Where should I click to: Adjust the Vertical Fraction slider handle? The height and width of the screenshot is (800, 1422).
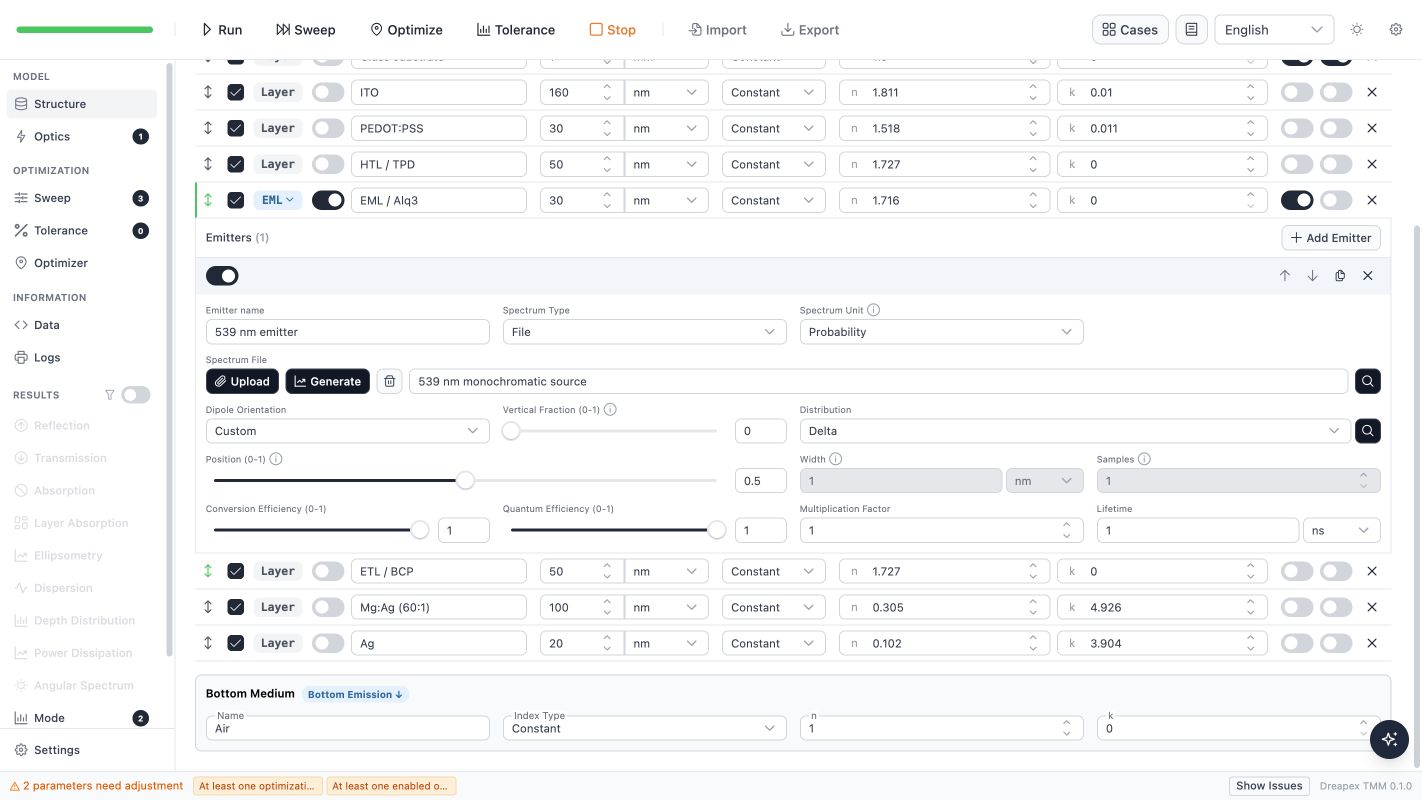click(x=511, y=431)
